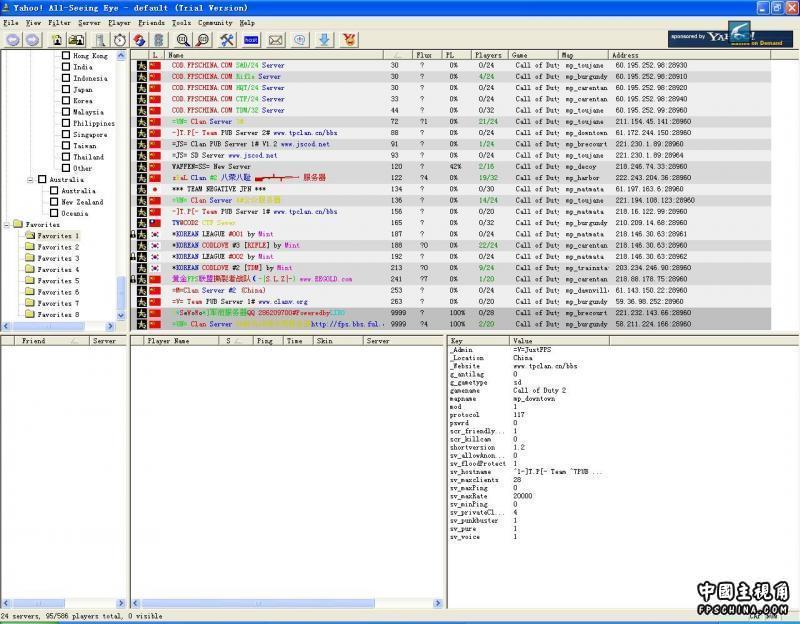
Task: Open the File menu
Action: pos(11,23)
